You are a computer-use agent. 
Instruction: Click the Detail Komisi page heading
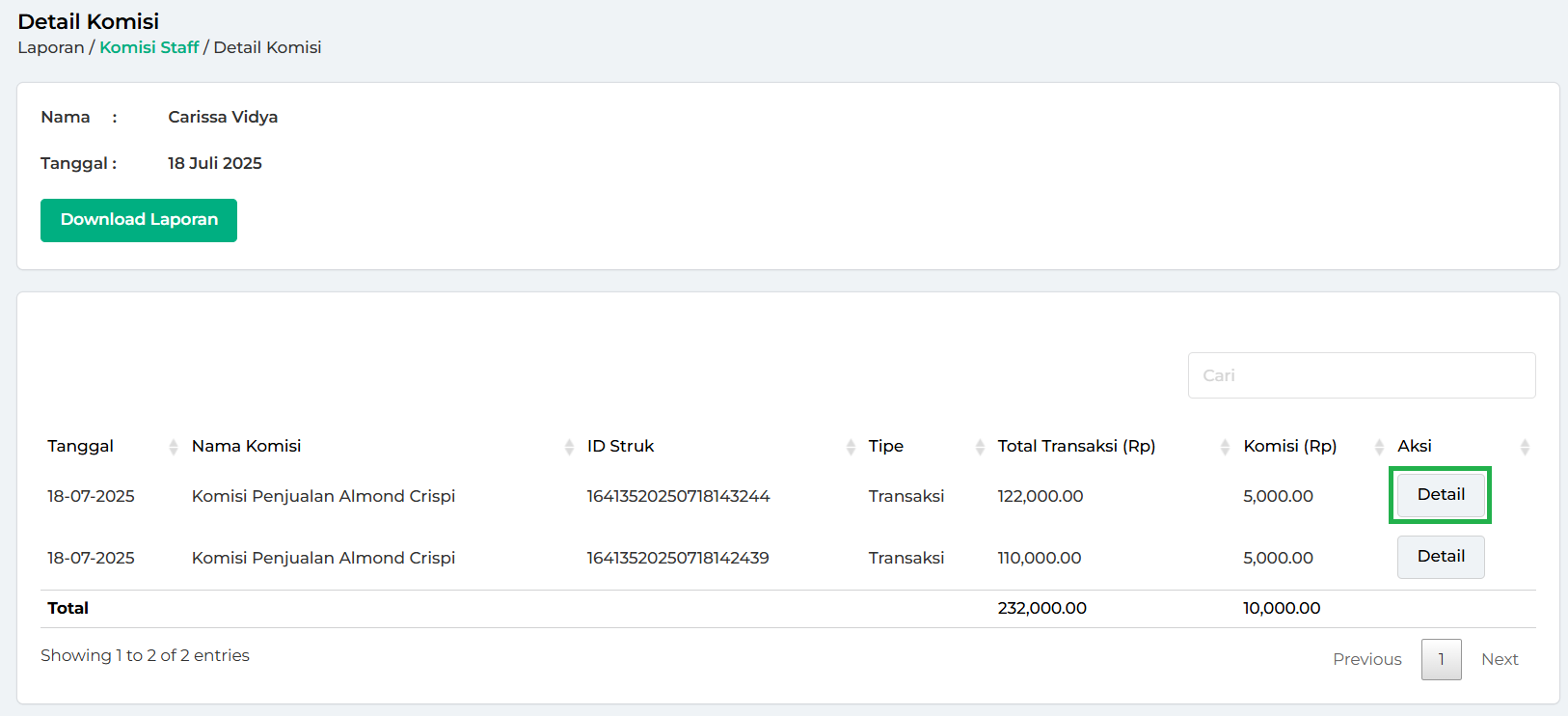coord(88,21)
